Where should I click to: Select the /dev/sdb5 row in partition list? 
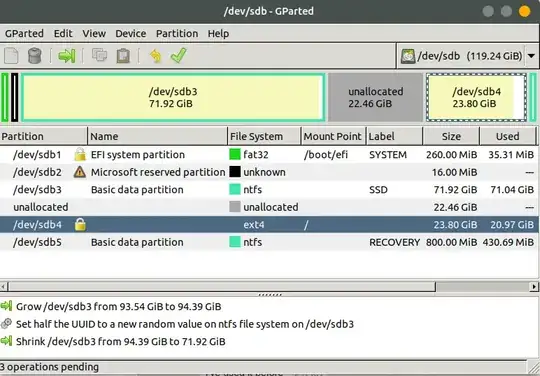(x=269, y=242)
